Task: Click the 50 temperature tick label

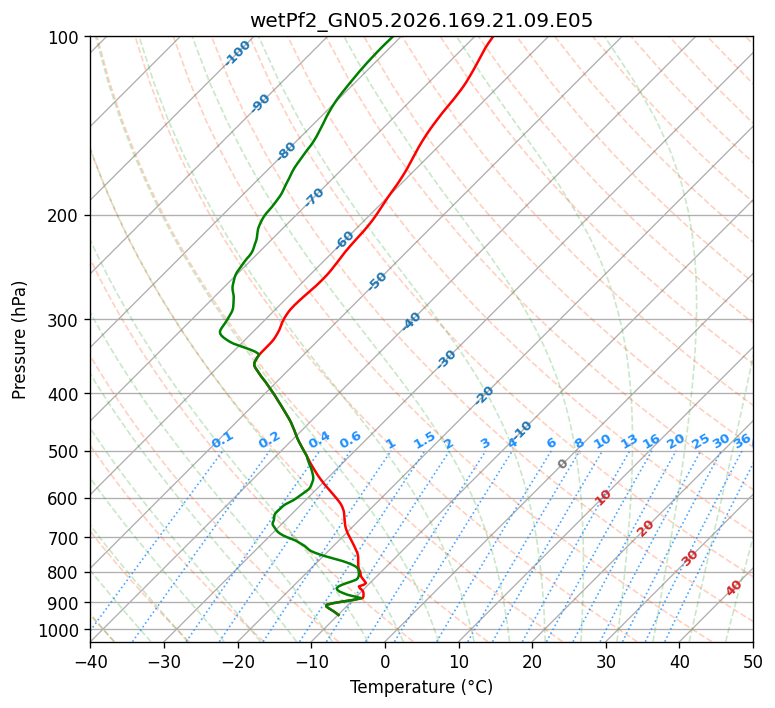Action: 753,661
